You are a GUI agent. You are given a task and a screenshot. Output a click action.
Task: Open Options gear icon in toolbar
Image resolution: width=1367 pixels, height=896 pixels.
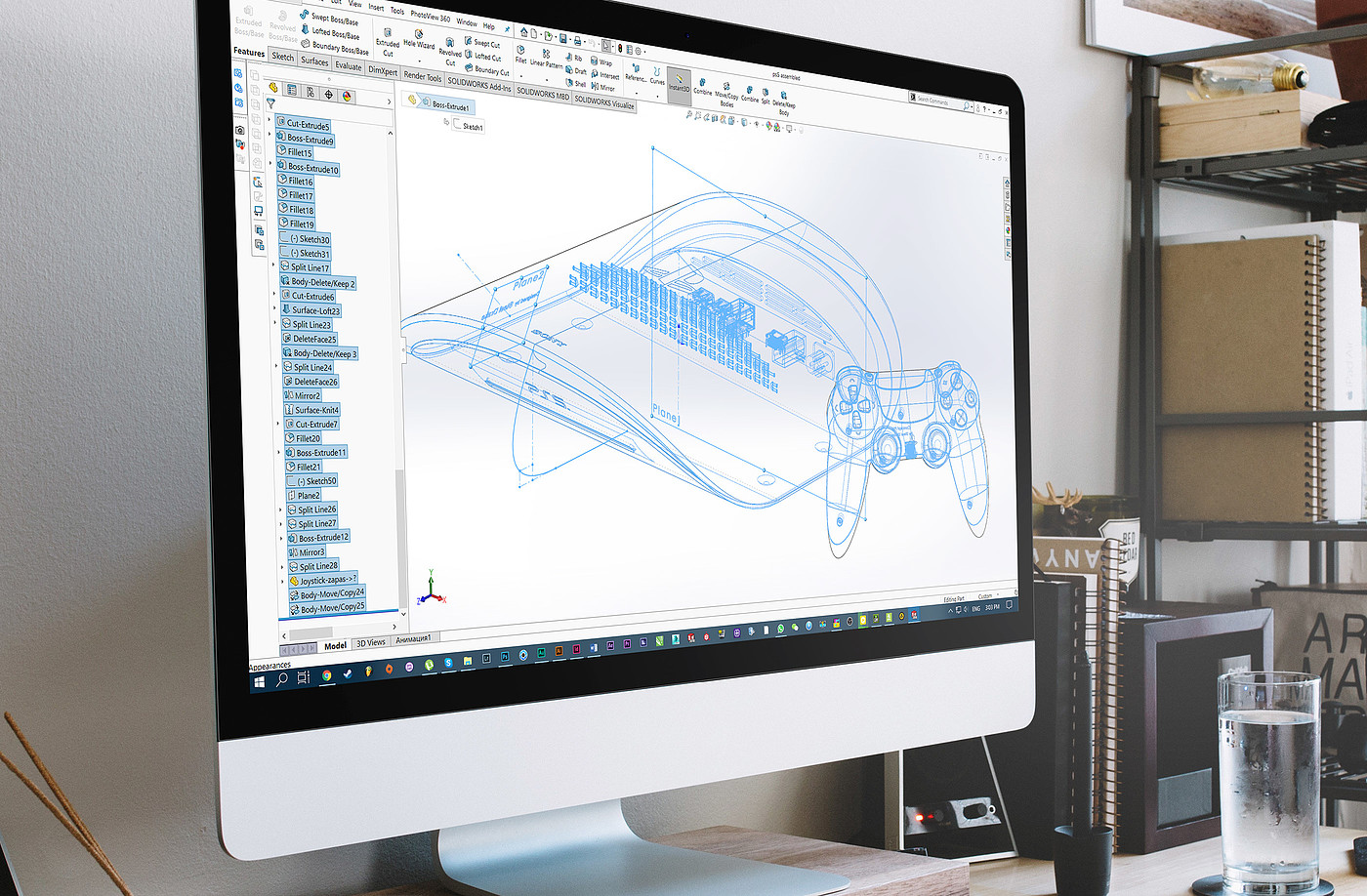(x=640, y=50)
